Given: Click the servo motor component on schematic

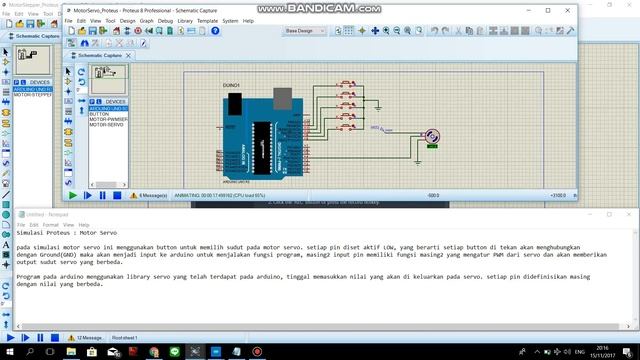Looking at the screenshot, I should [431, 136].
